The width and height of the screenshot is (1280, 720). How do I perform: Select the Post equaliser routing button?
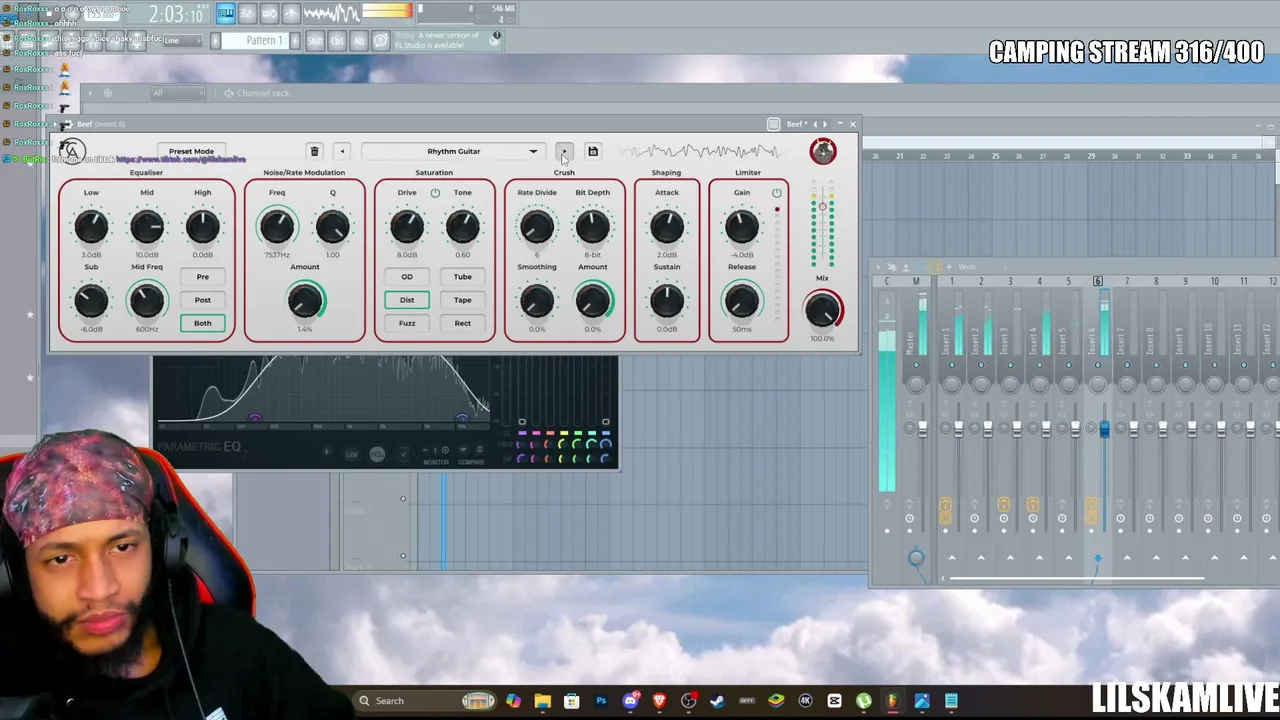203,300
